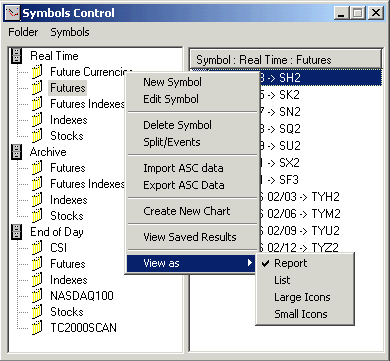Click the Archive root cabinet icon

(16, 152)
